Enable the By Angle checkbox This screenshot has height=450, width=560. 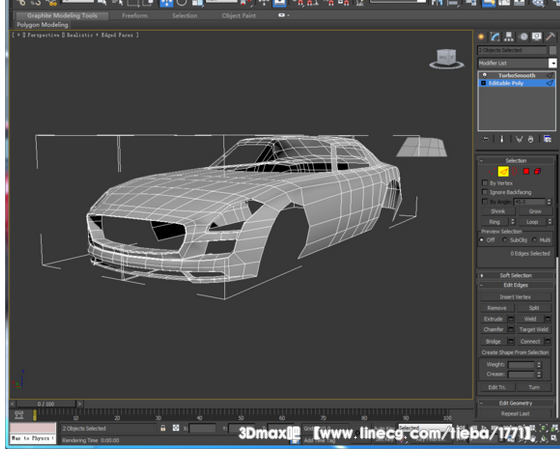(485, 202)
